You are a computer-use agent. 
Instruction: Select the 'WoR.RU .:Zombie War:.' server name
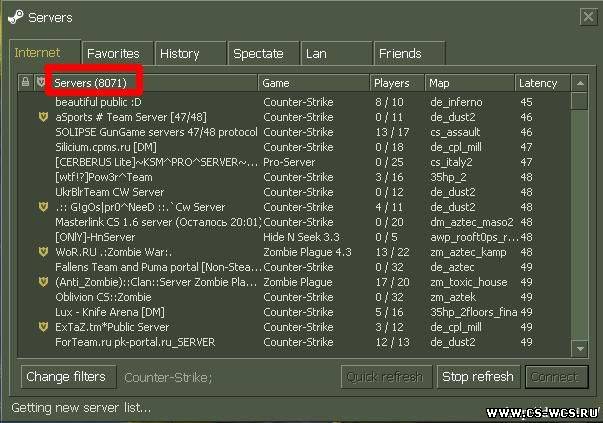114,252
